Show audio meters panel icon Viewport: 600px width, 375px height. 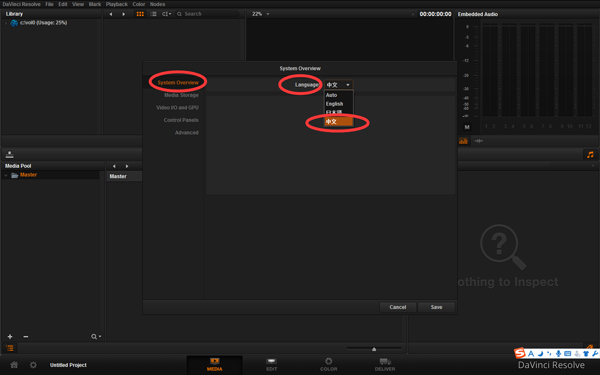(x=463, y=141)
